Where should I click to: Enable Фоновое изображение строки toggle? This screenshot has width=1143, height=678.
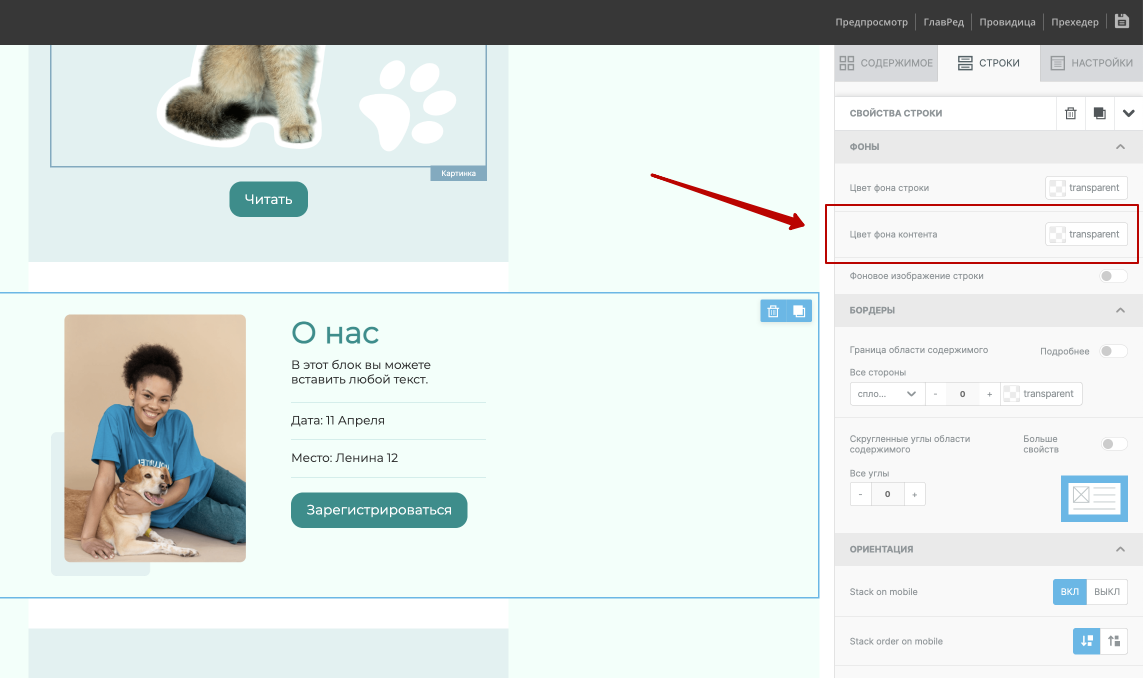[1113, 276]
